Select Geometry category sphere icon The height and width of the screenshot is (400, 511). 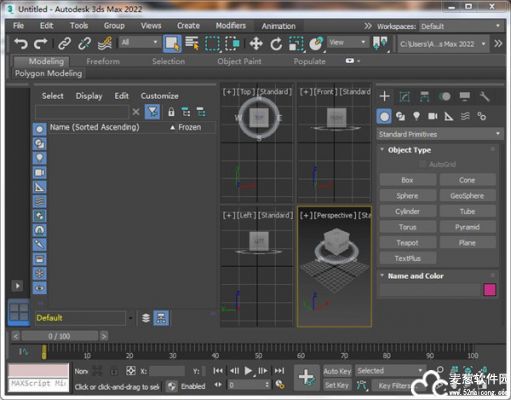[x=384, y=117]
